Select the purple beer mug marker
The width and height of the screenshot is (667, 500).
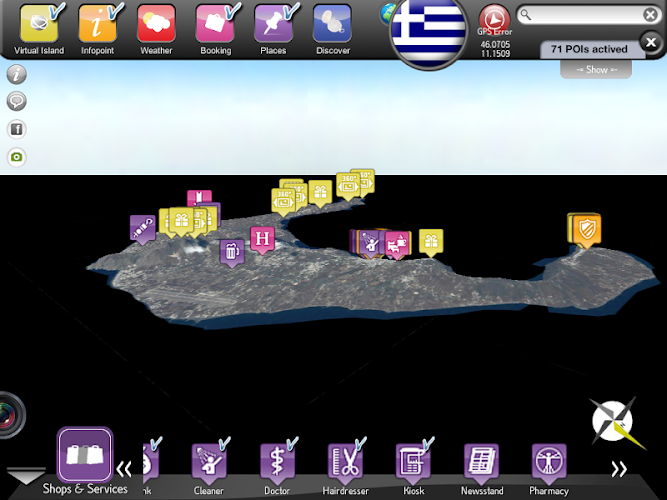point(232,253)
